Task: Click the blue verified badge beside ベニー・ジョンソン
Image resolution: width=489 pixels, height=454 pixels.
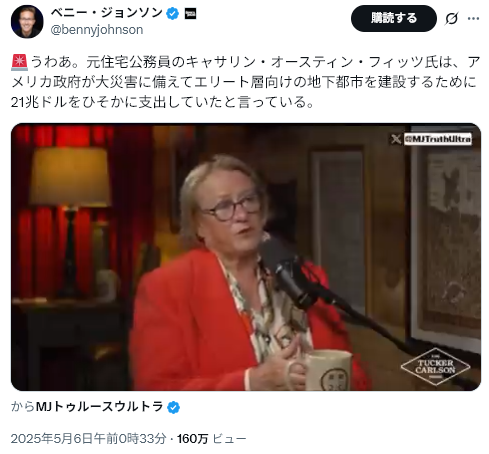Action: click(172, 14)
